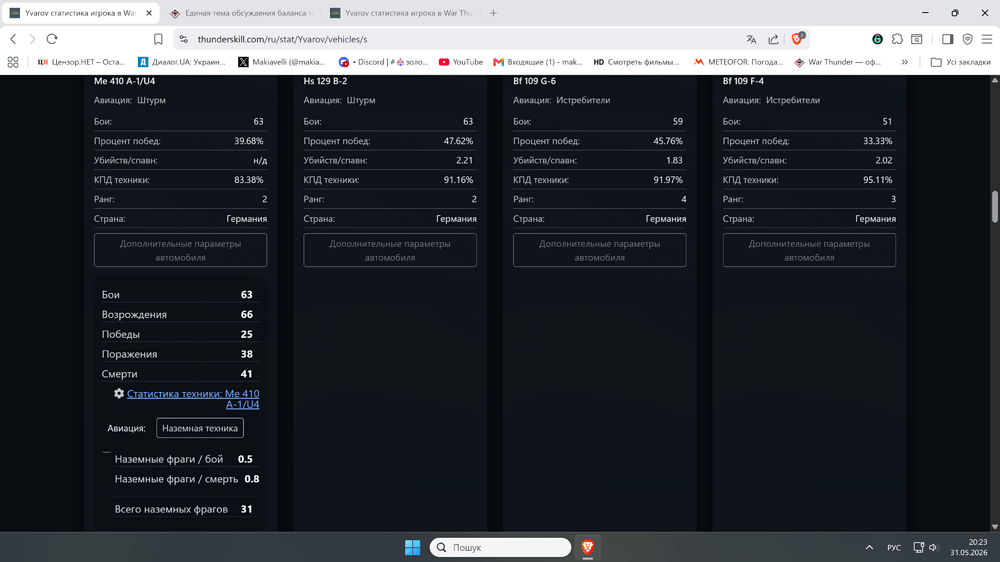The width and height of the screenshot is (1000, 562).
Task: Open Статистика техники: Me 410 A-1/U4 link
Action: (193, 399)
